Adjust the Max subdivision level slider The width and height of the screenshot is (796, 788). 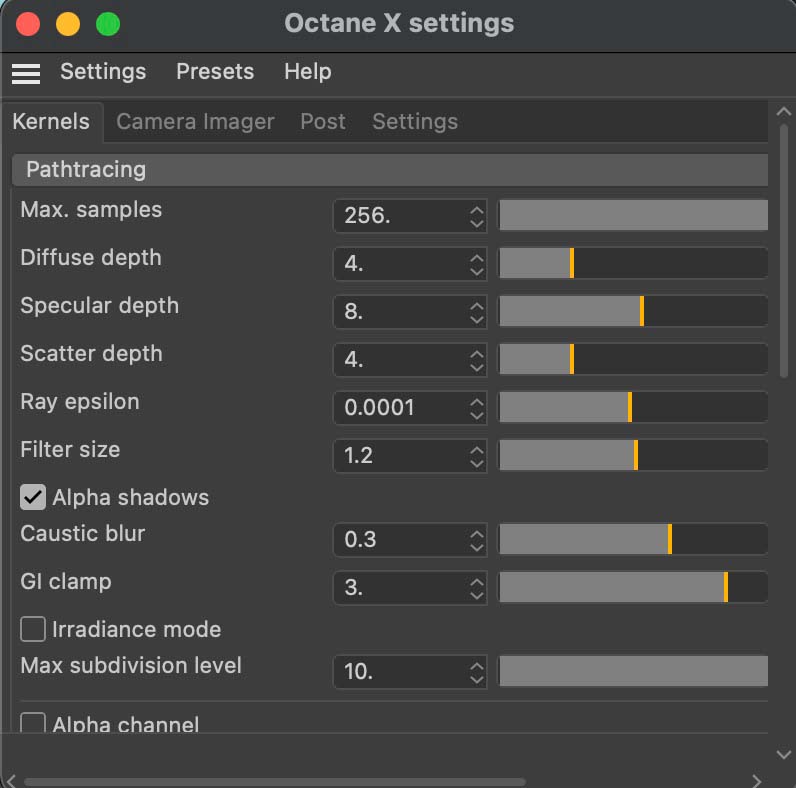click(633, 671)
